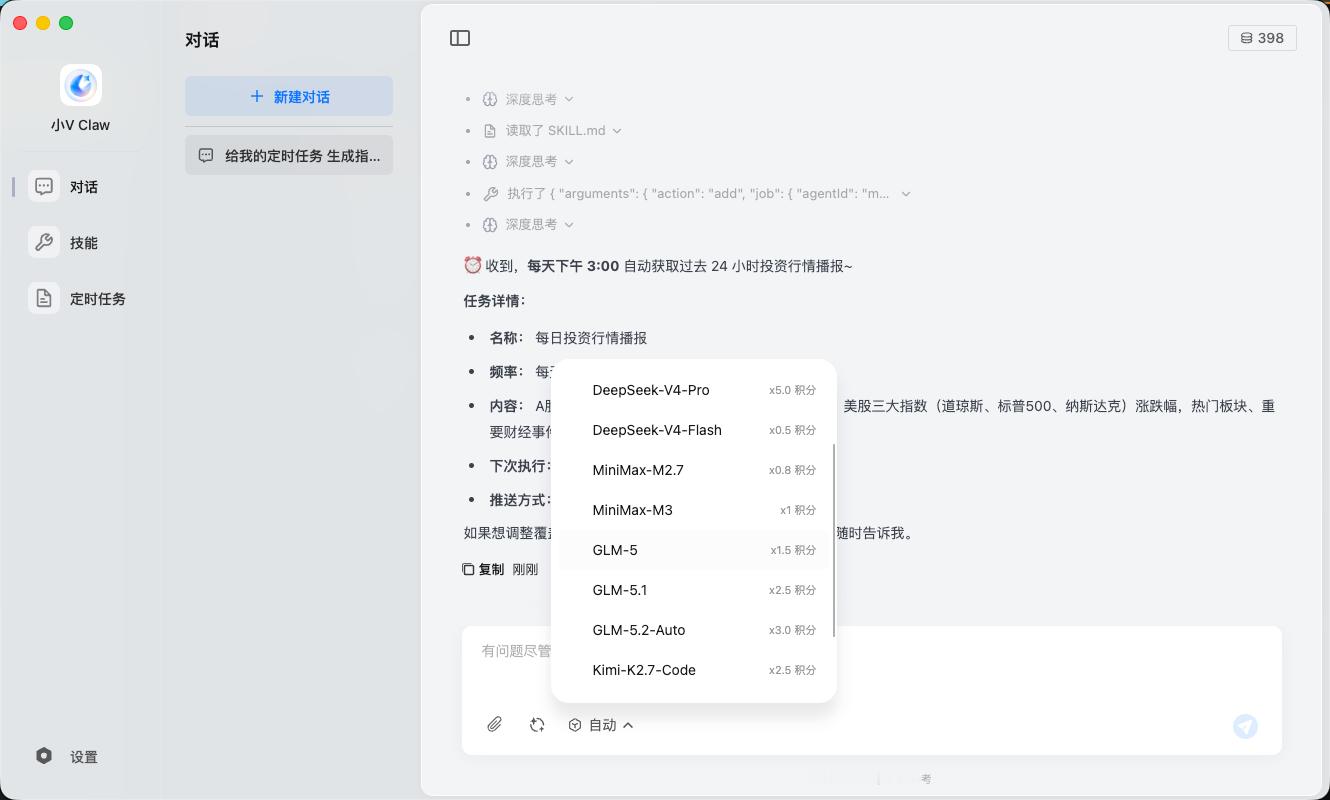Click the wrench icon next to 执行了
Viewport: 1330px width, 800px height.
point(490,194)
